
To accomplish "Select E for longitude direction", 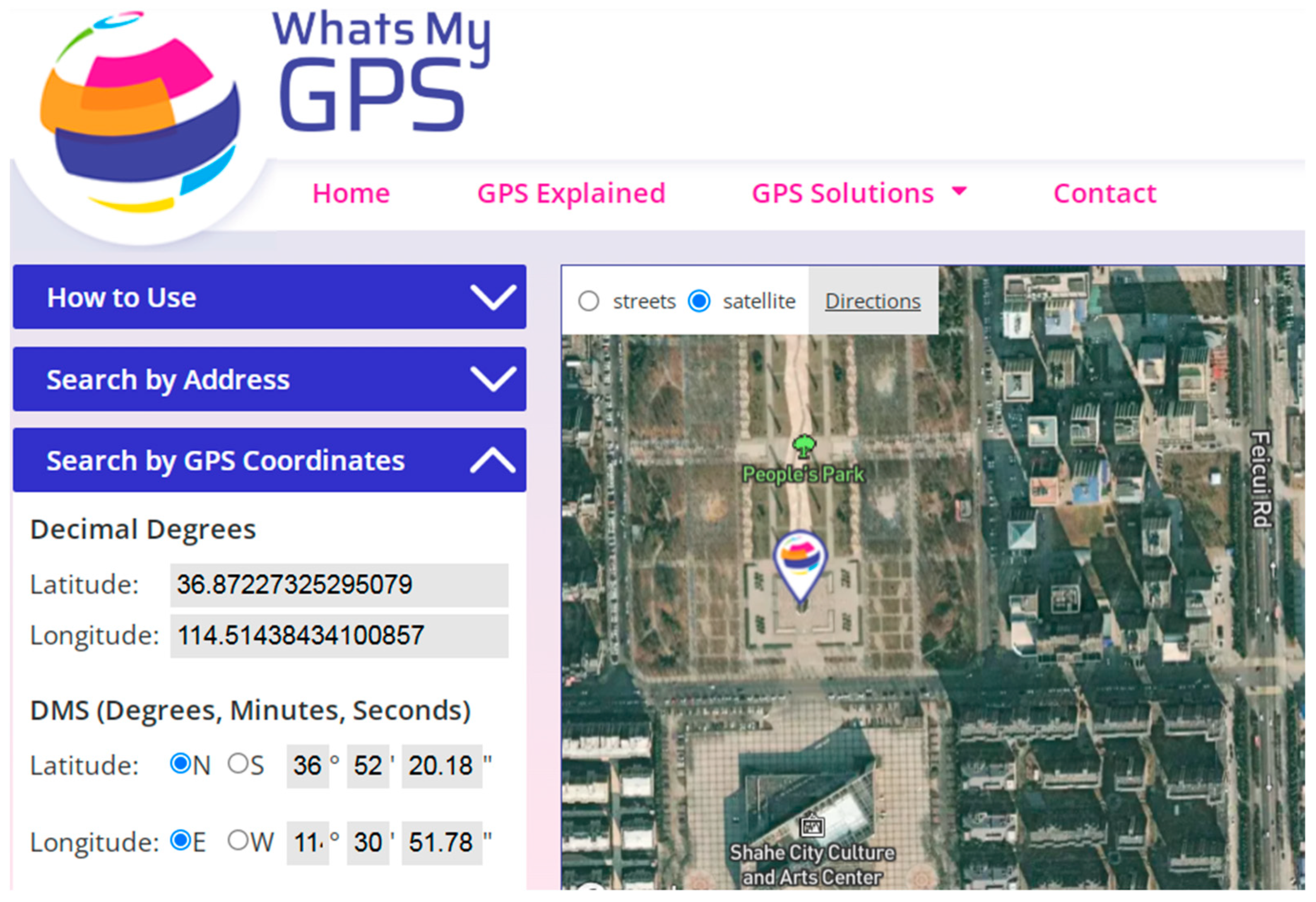I will (180, 840).
